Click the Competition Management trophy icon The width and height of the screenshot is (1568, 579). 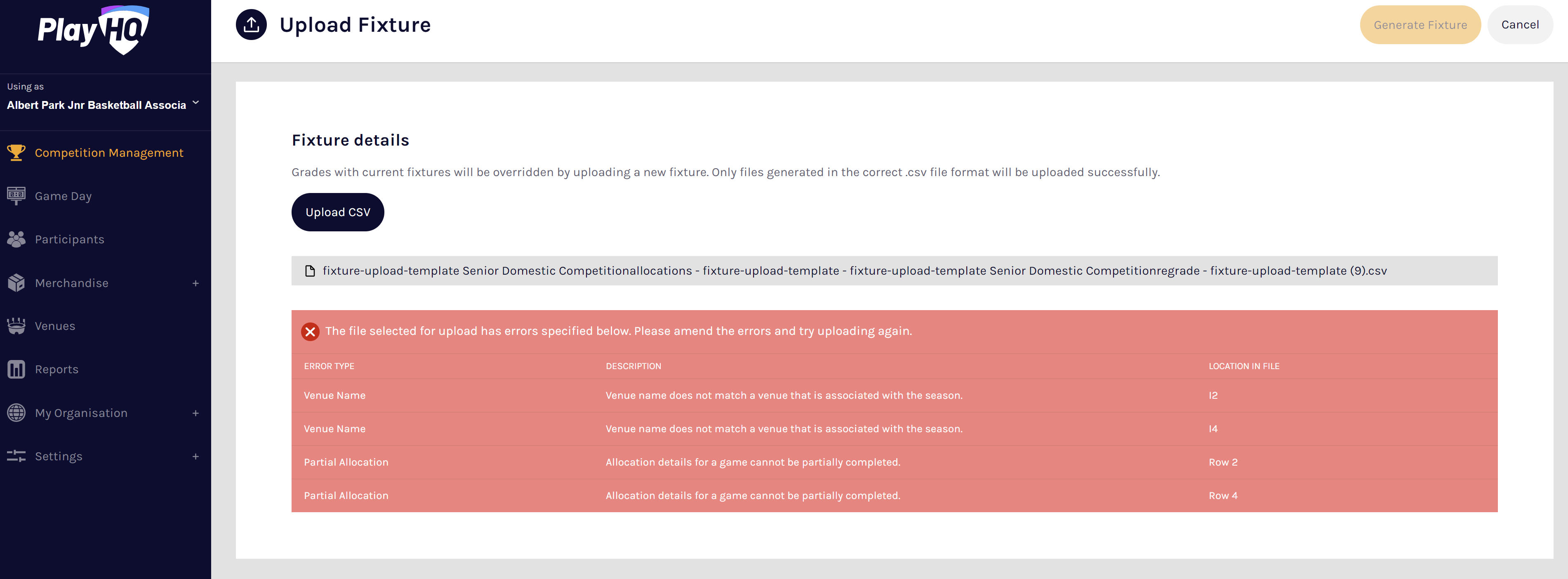click(x=16, y=152)
